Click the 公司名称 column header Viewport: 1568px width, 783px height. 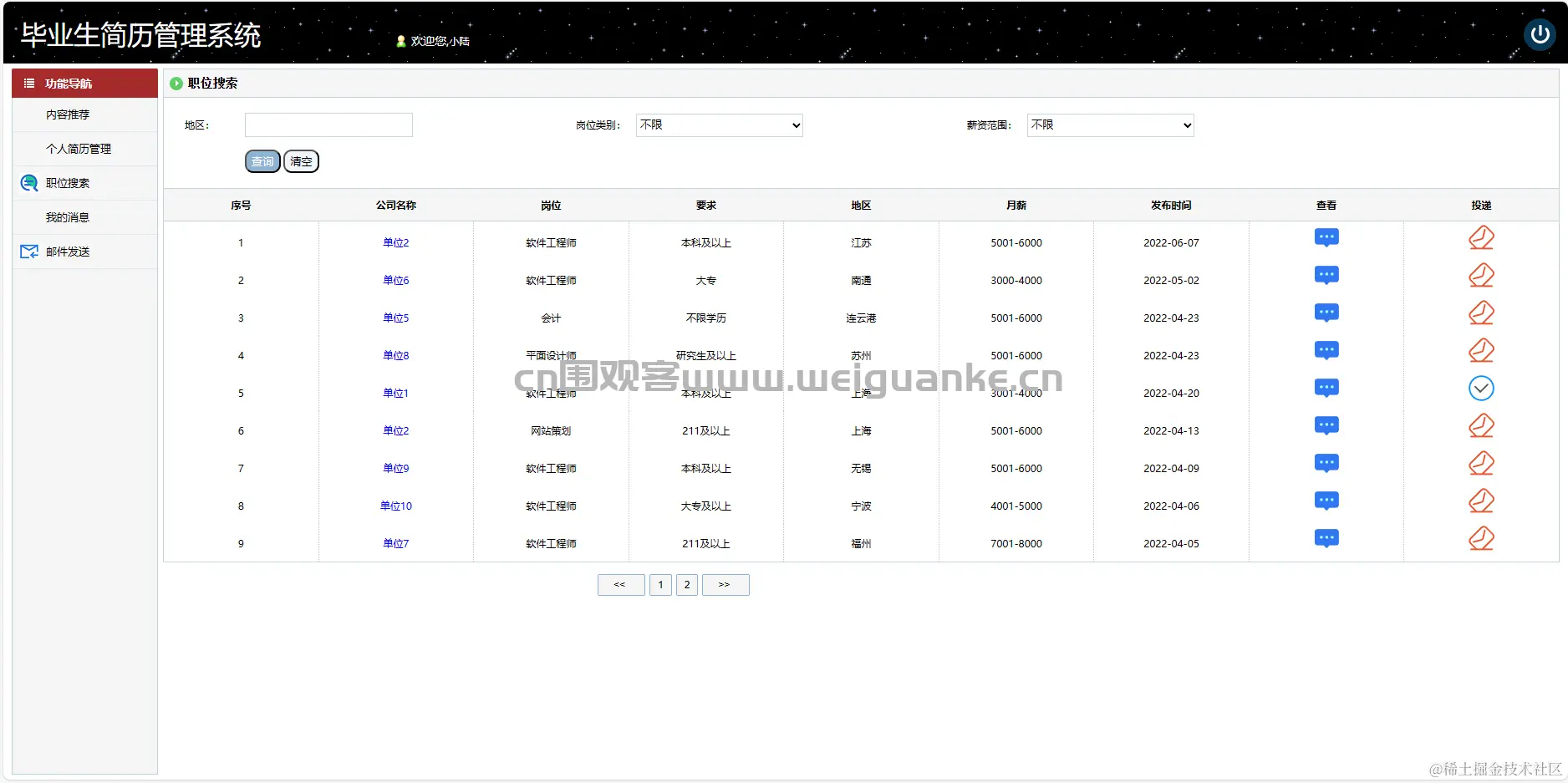[x=396, y=206]
